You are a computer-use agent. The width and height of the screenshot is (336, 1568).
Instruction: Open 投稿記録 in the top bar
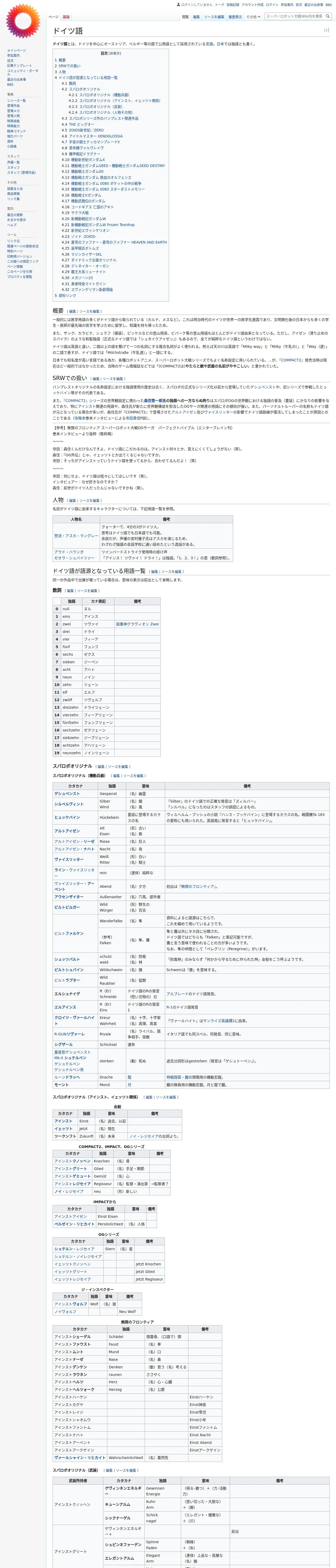tap(233, 5)
